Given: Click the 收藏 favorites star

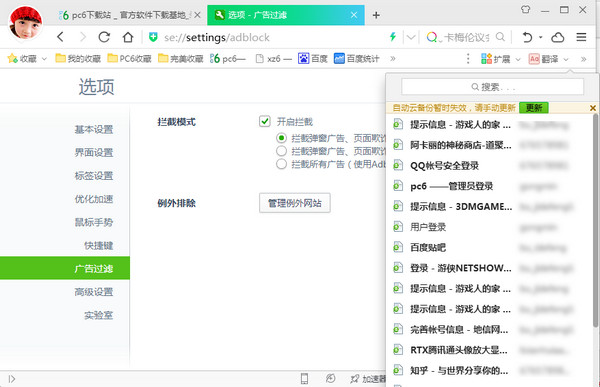Looking at the screenshot, I should tap(12, 59).
